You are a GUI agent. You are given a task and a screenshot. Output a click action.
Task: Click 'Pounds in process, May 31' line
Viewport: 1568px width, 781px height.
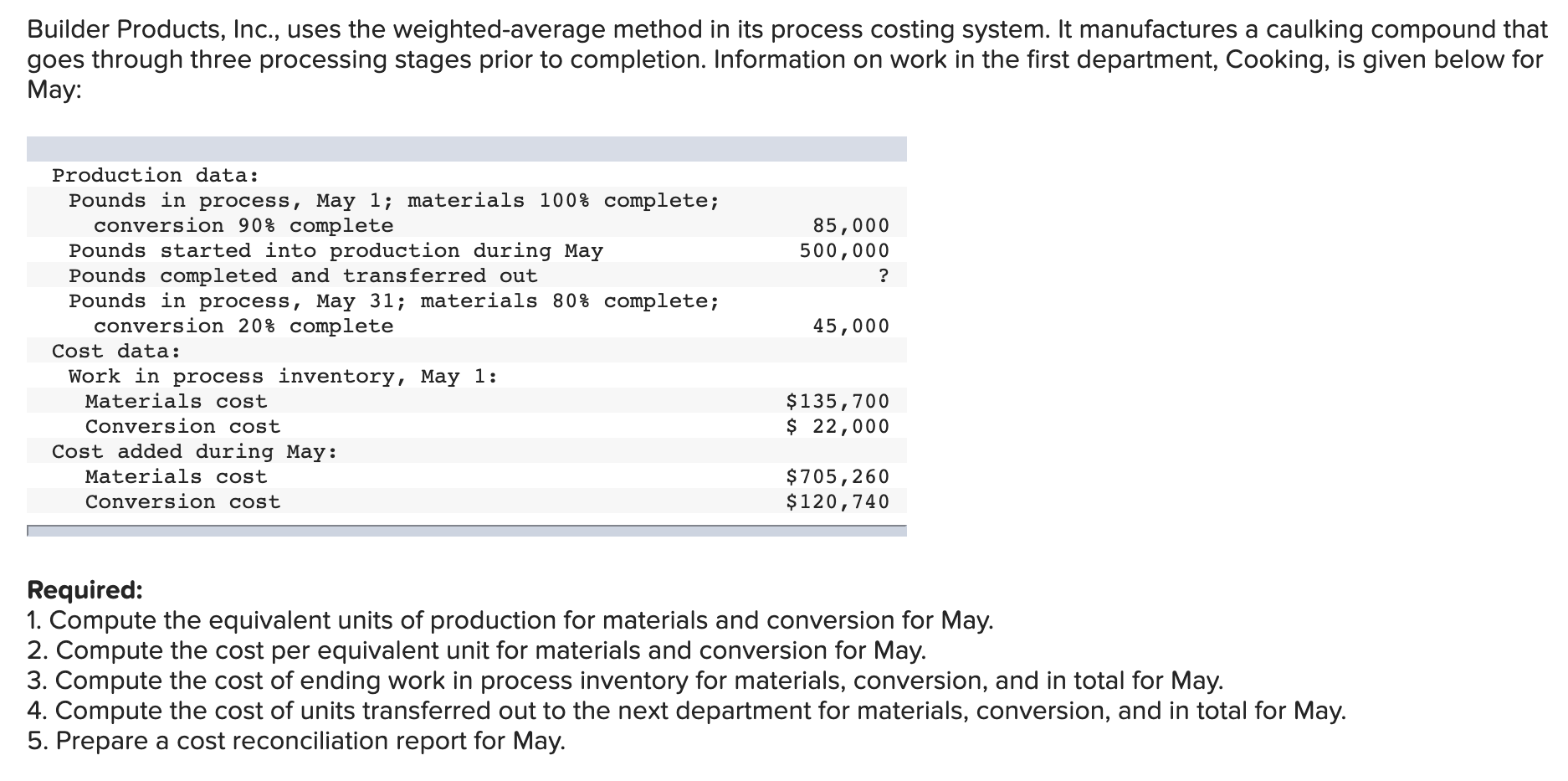pyautogui.click(x=394, y=301)
